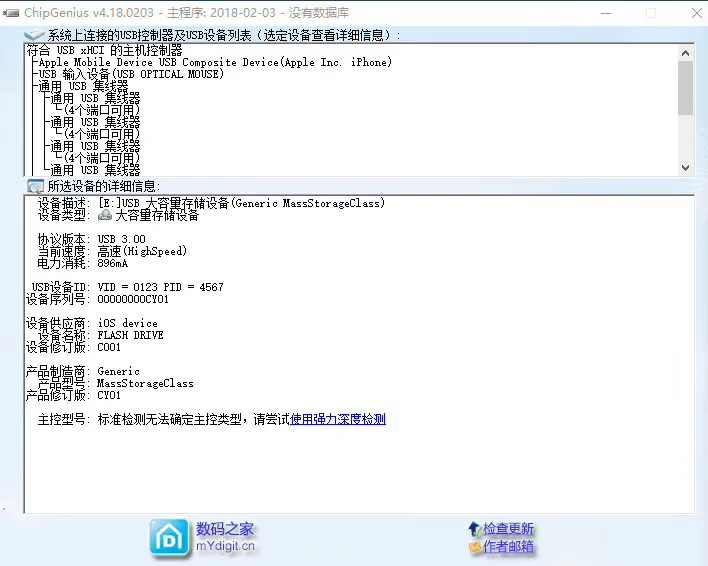The height and width of the screenshot is (566, 708).
Task: Click the 数码之家 text link
Action: coord(225,529)
